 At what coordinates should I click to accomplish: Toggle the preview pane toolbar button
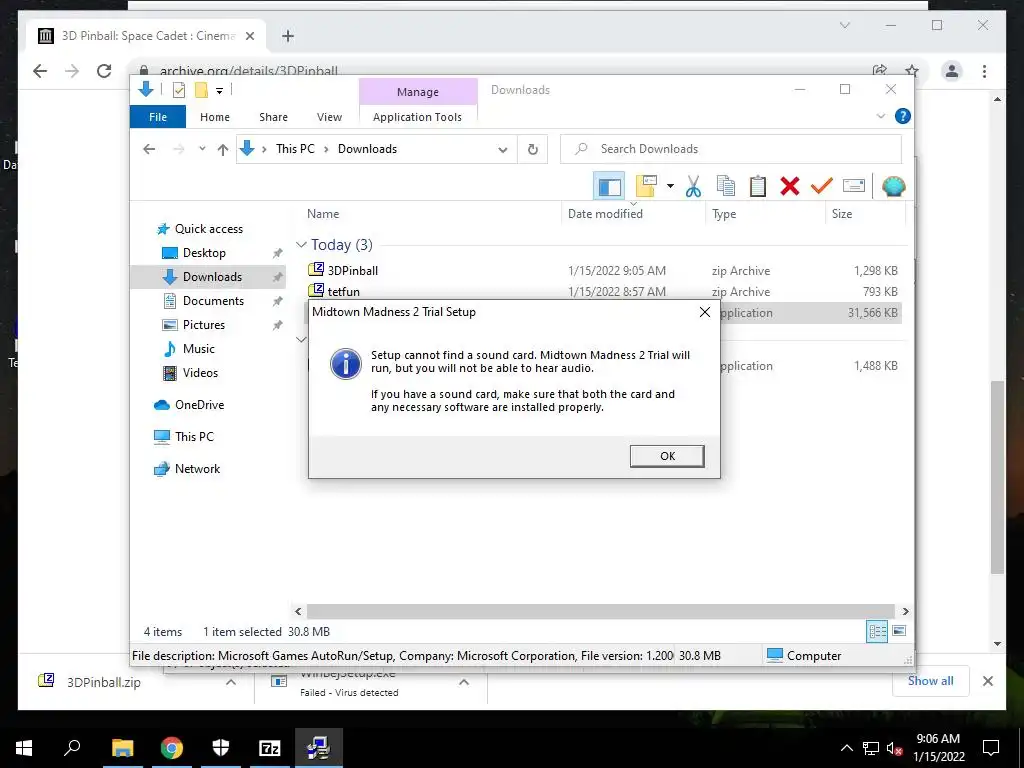(609, 187)
